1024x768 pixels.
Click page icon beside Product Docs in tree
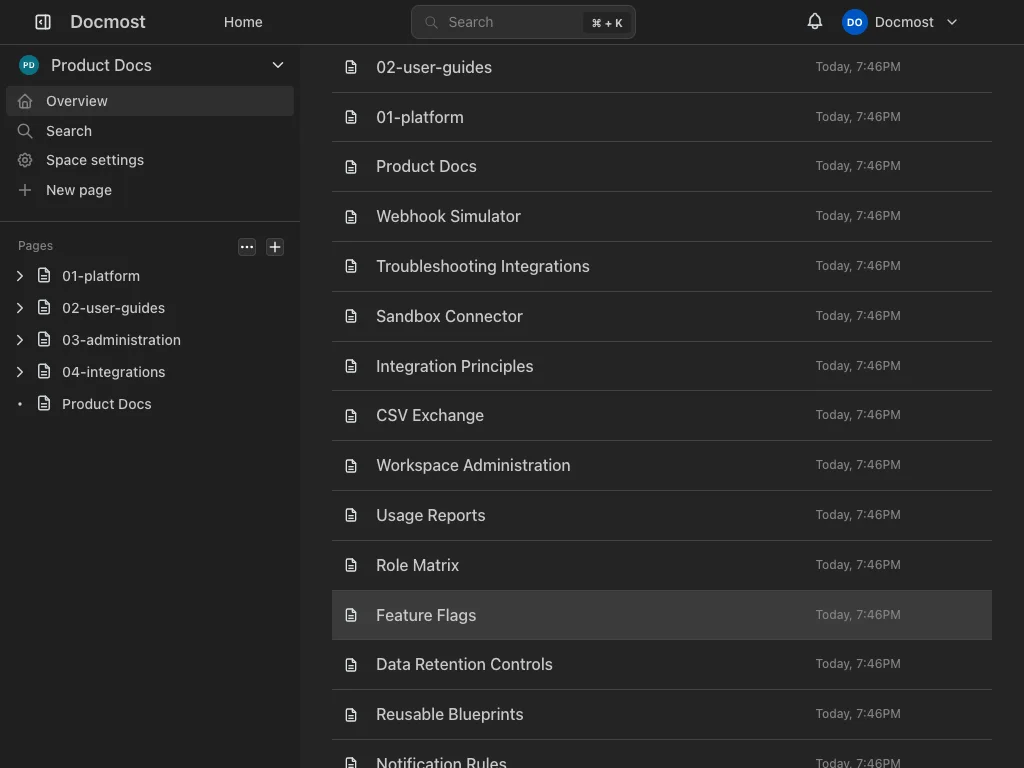point(44,404)
